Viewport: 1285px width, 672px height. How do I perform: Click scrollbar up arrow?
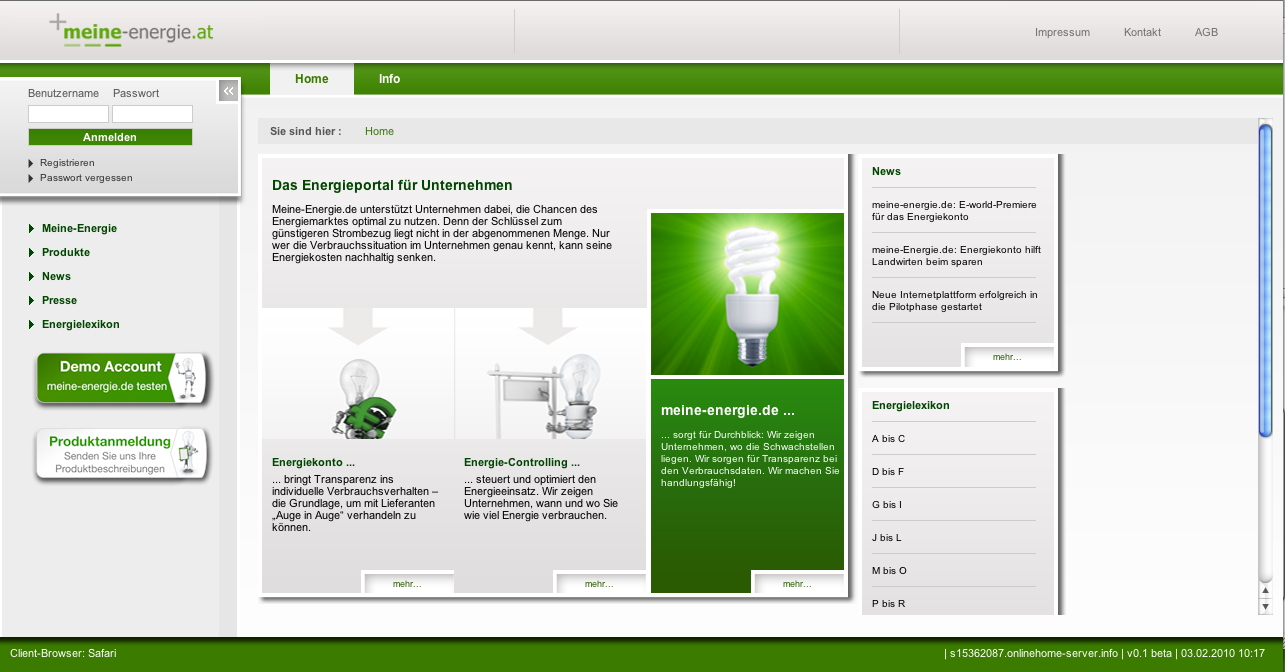[x=1265, y=591]
